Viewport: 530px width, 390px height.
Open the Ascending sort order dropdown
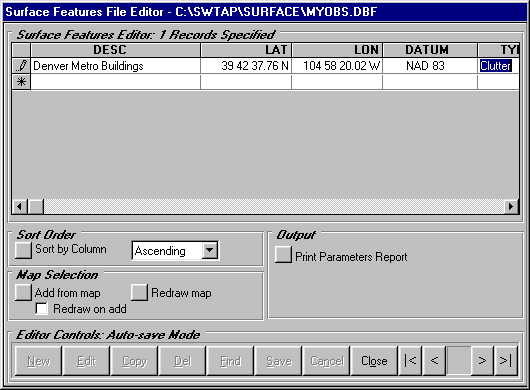click(210, 250)
